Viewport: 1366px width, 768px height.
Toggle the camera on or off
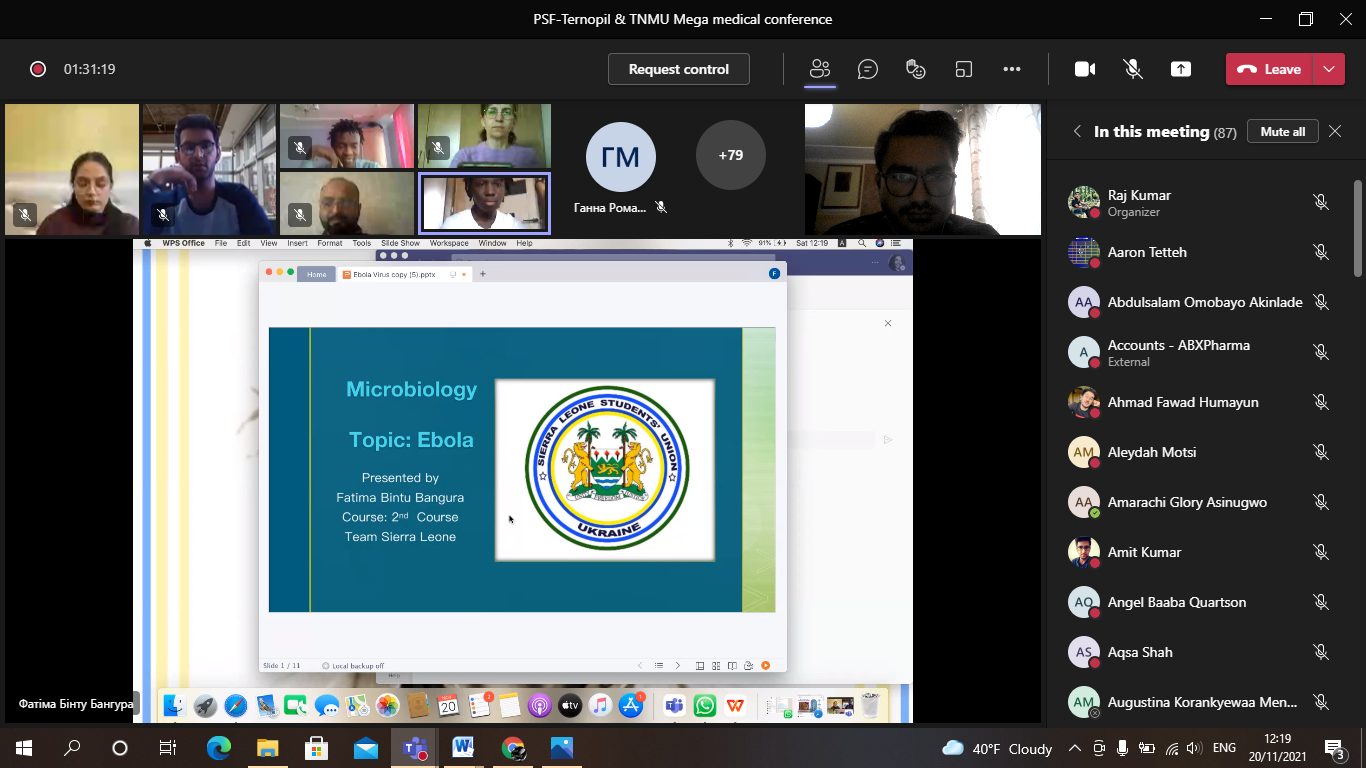pos(1084,69)
